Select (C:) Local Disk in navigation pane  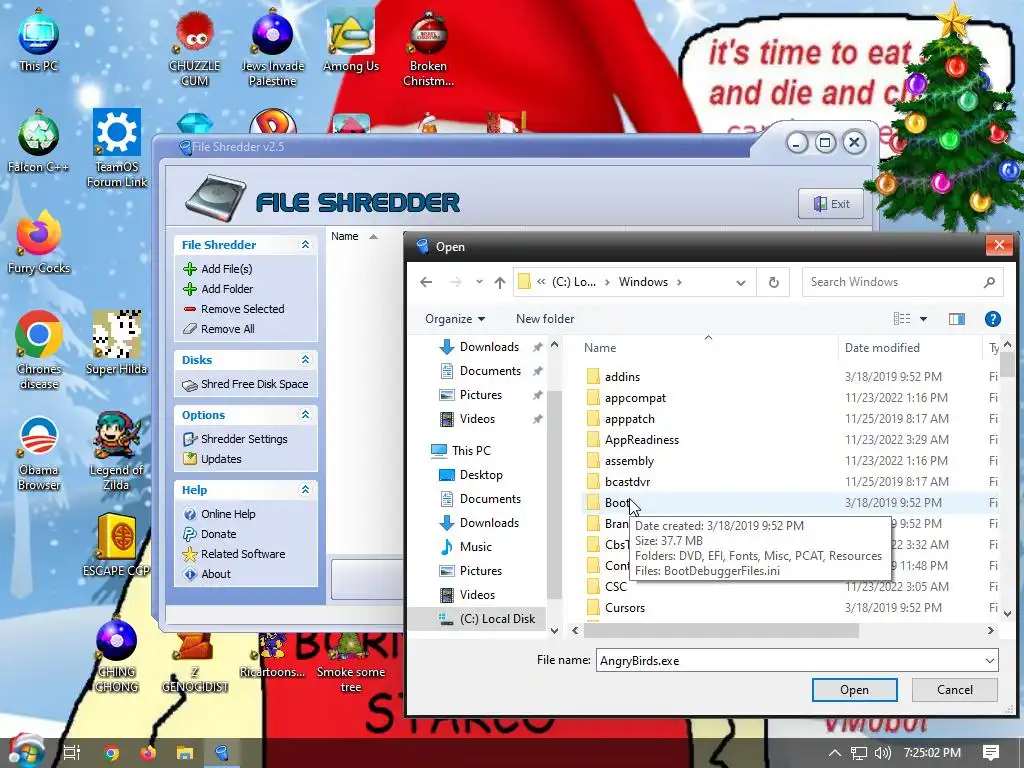pyautogui.click(x=497, y=618)
